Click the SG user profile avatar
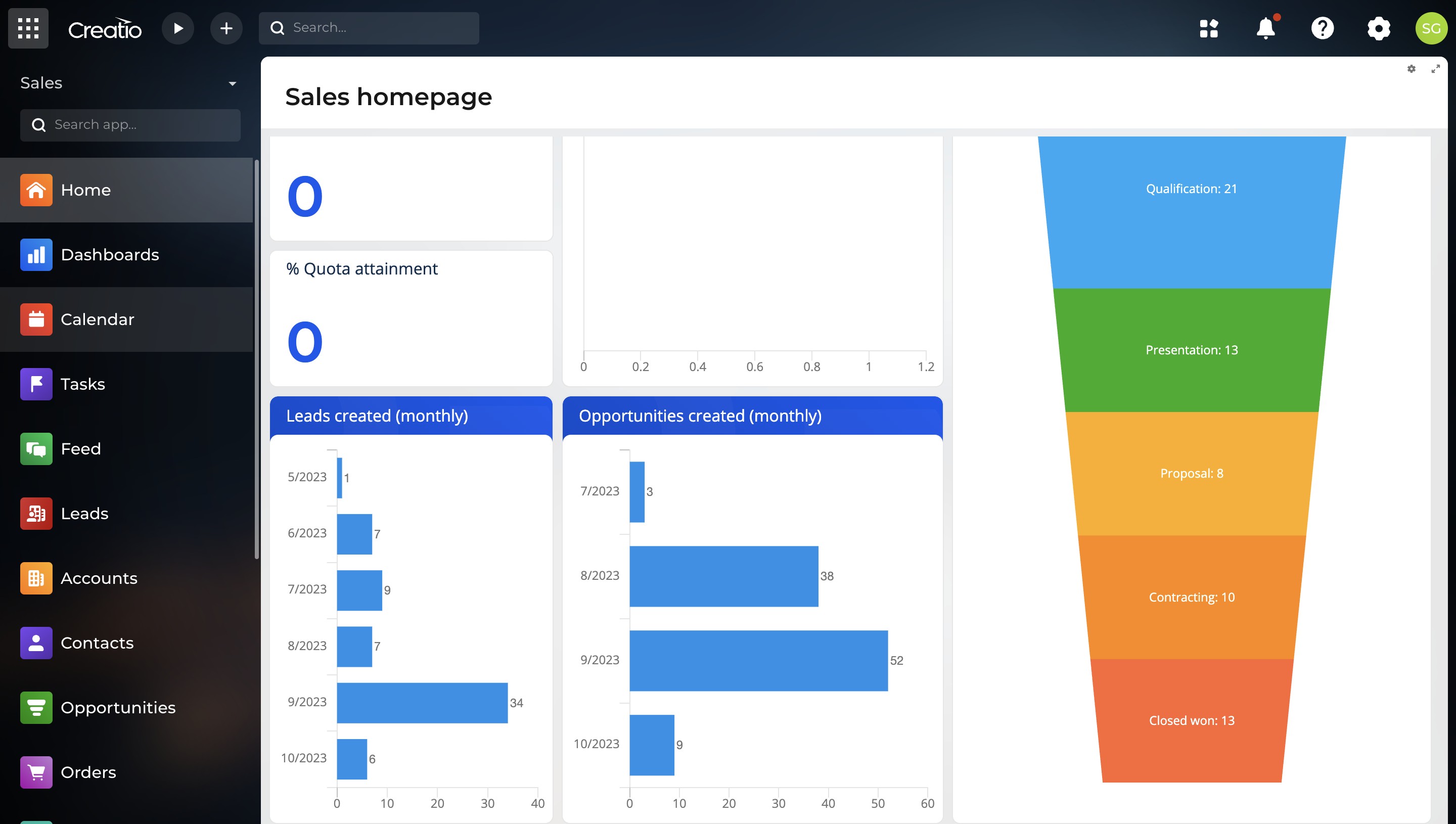 pos(1431,28)
